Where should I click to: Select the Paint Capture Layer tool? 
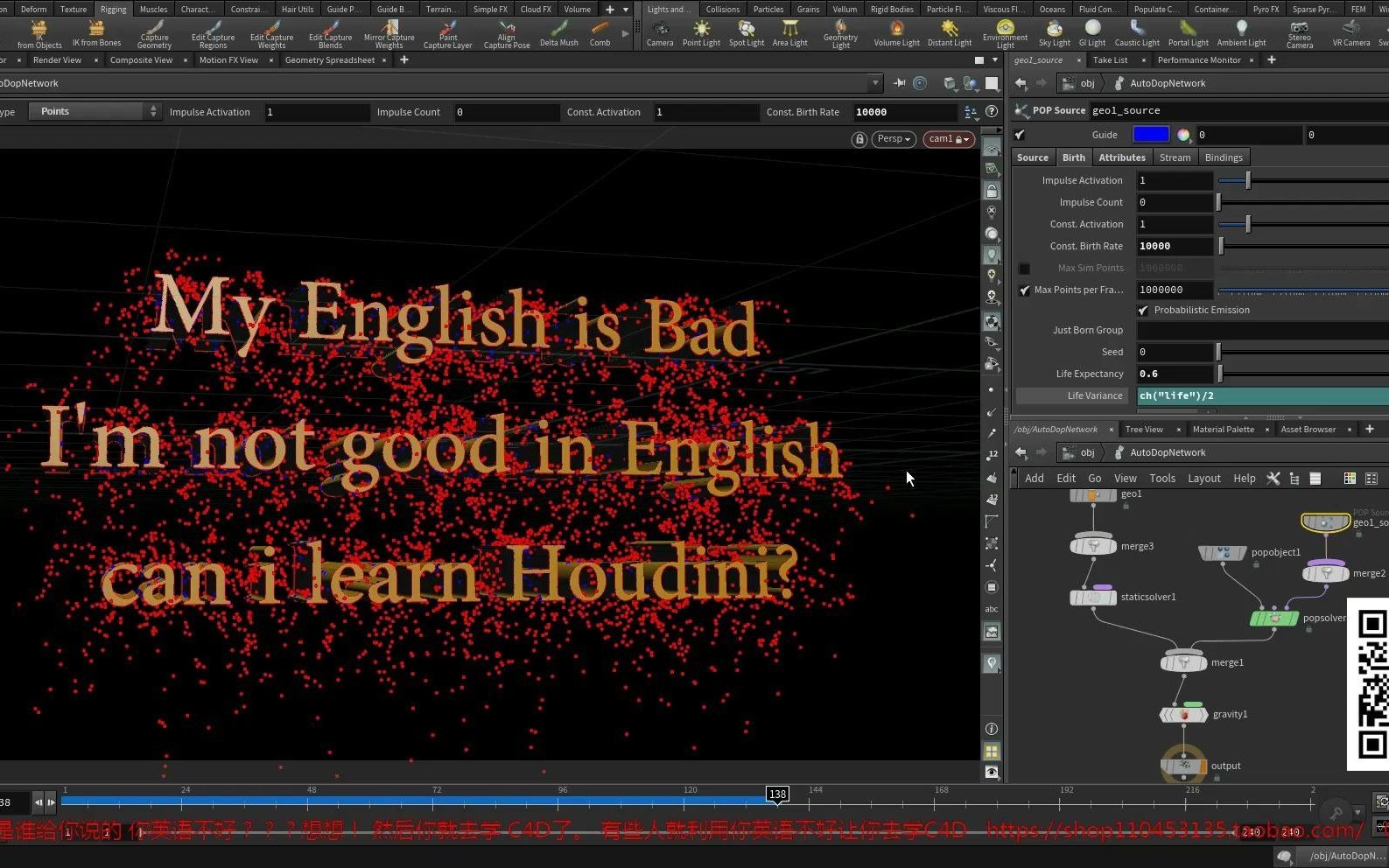(448, 35)
